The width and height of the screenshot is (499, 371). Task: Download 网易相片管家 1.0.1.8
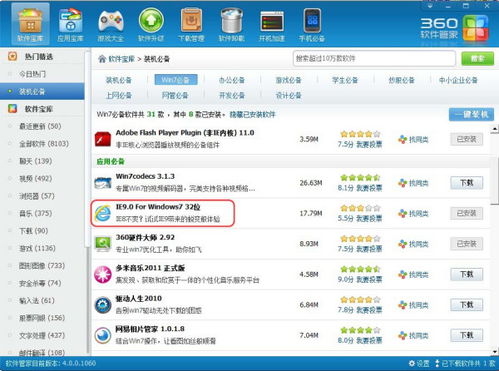coord(467,335)
